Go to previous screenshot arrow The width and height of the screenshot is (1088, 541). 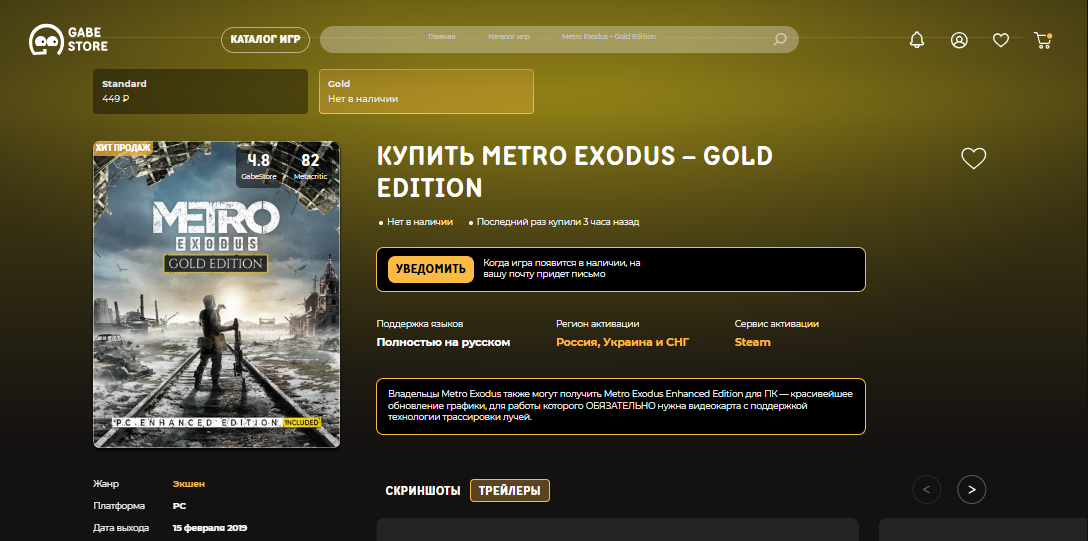click(926, 490)
